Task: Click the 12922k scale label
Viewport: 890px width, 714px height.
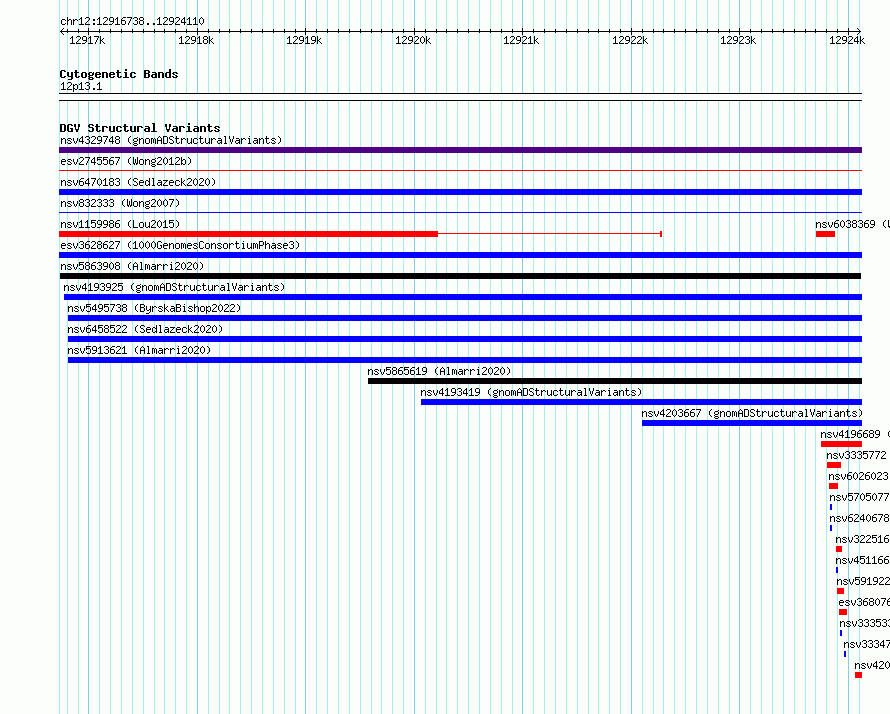Action: (629, 40)
